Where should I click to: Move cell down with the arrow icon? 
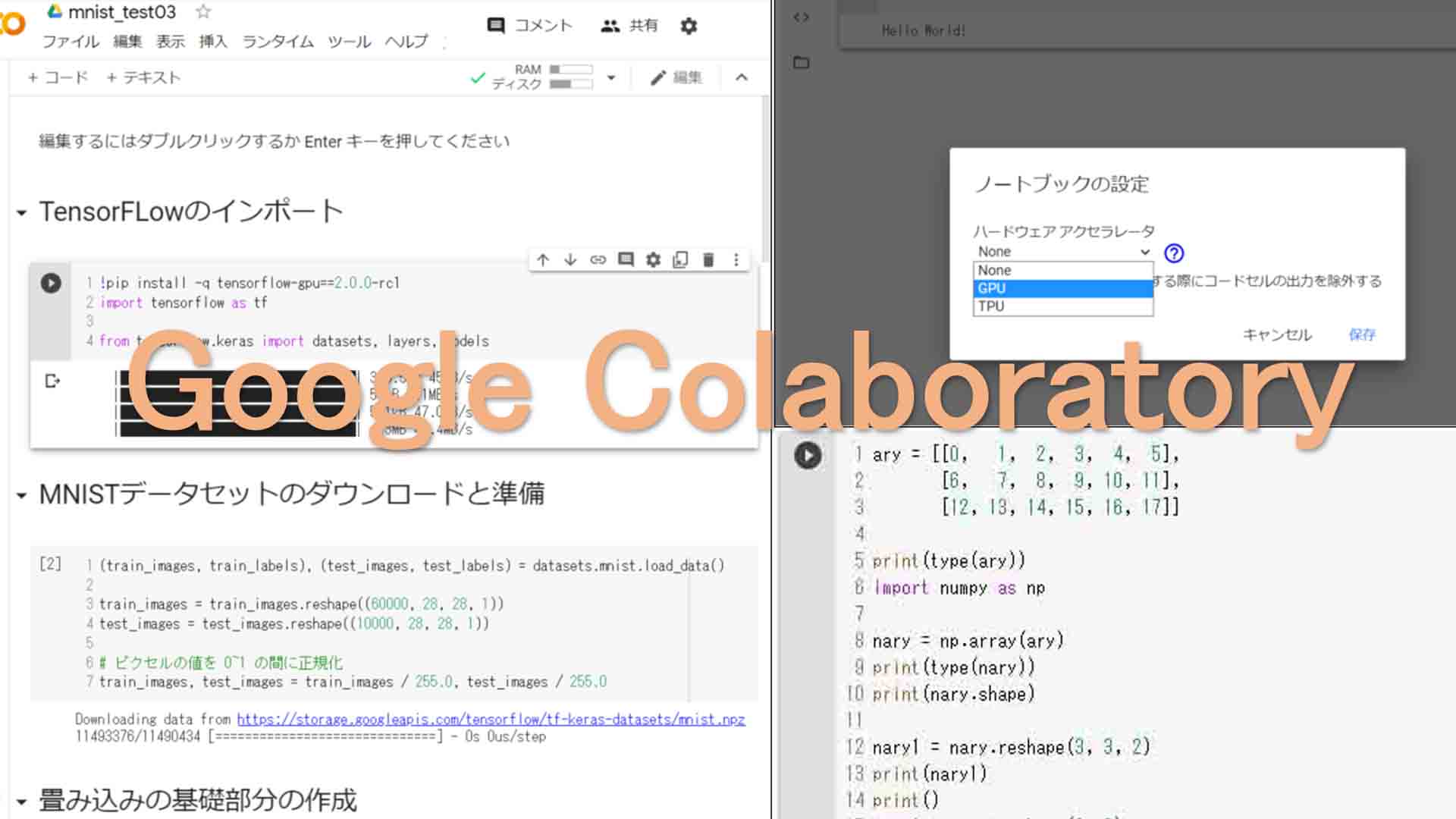click(x=570, y=260)
